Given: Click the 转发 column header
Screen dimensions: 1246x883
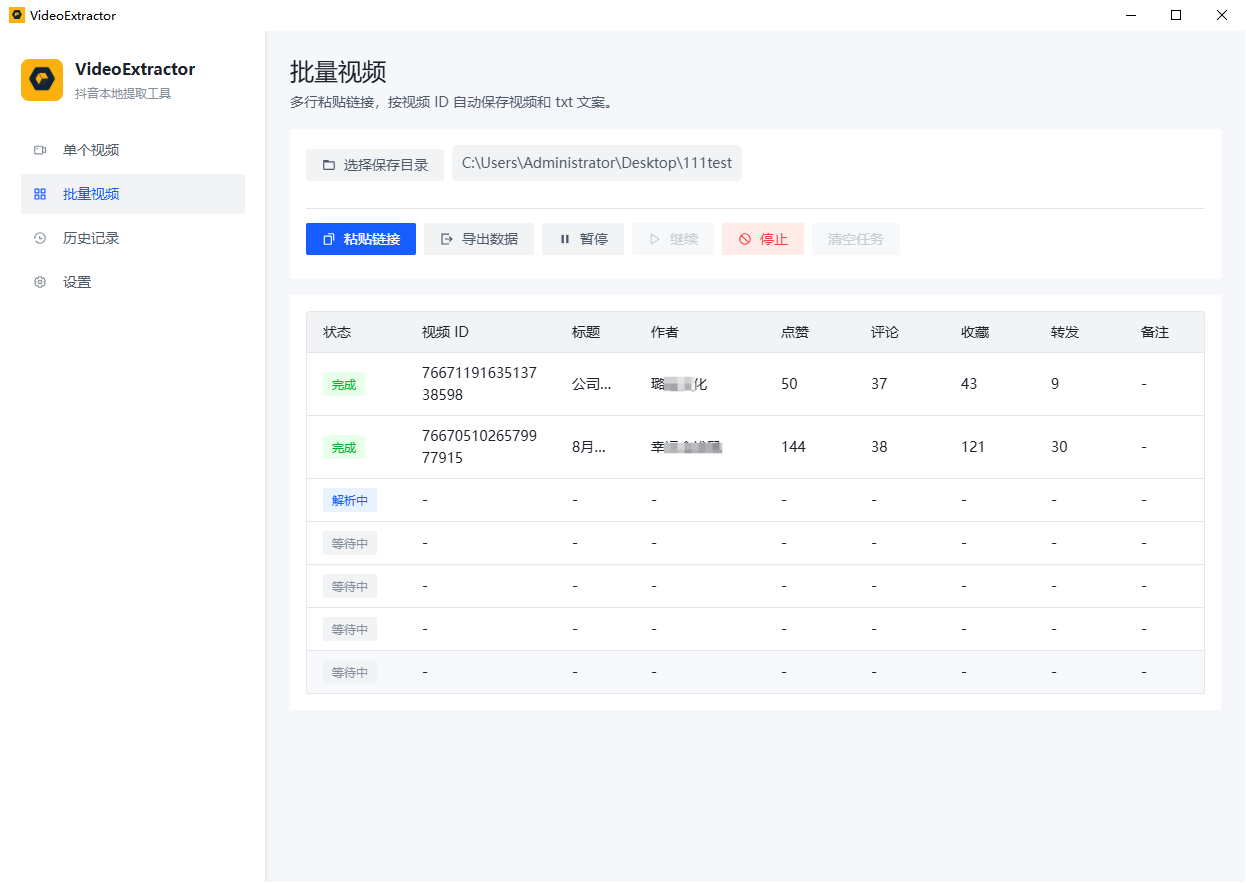Looking at the screenshot, I should tap(1065, 332).
